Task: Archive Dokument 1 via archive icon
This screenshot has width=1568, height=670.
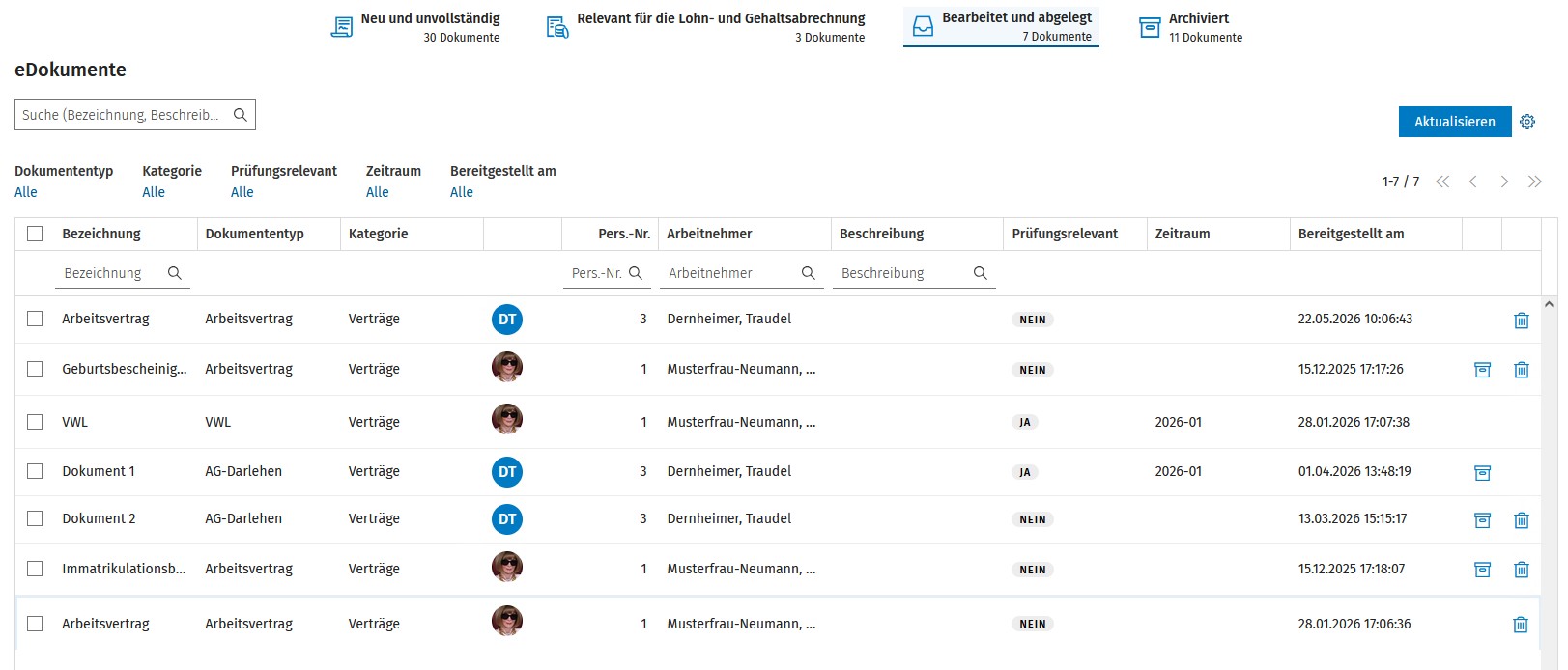Action: pyautogui.click(x=1483, y=472)
